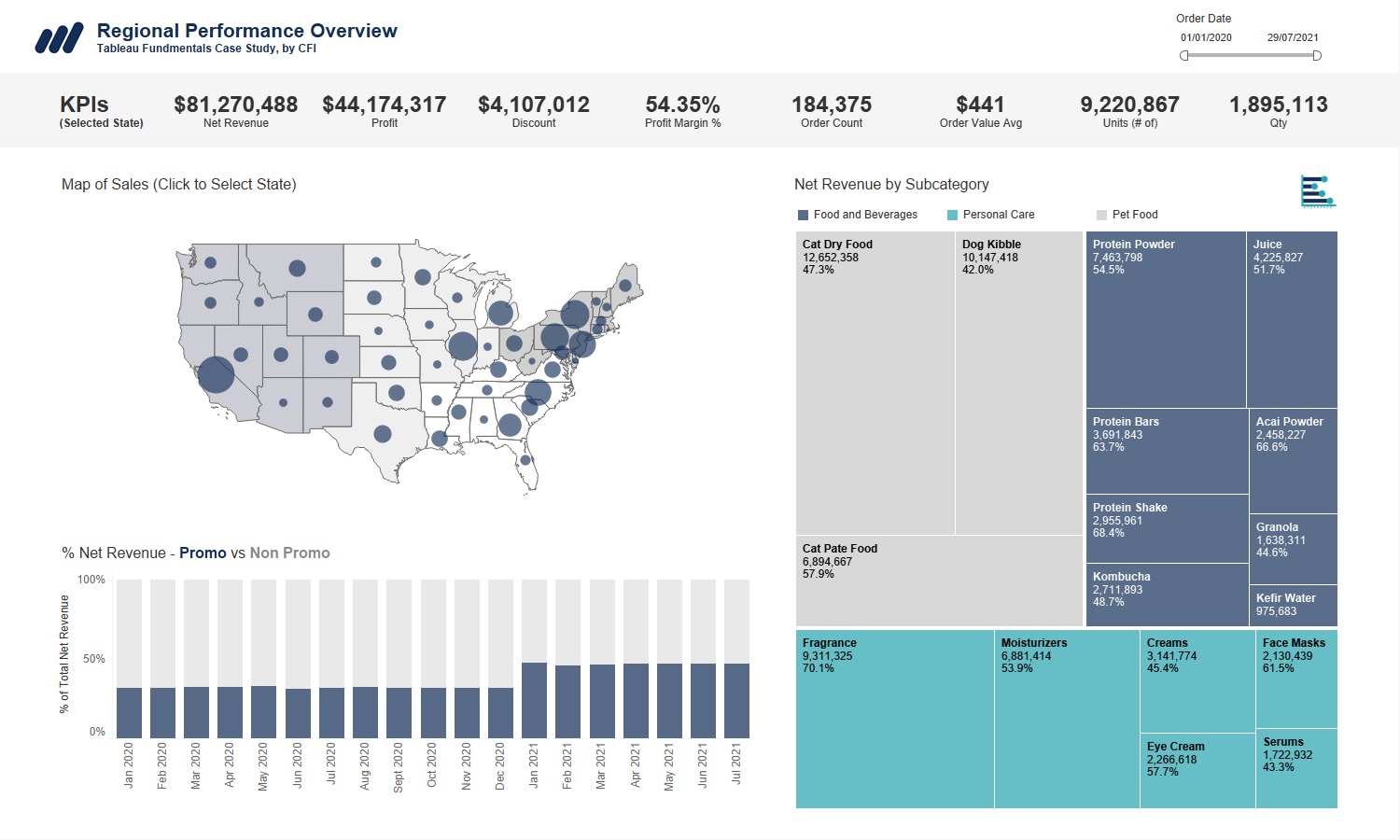Click the Jul 2021 bar in the chart
Viewport: 1400px width, 840px height.
click(736, 700)
